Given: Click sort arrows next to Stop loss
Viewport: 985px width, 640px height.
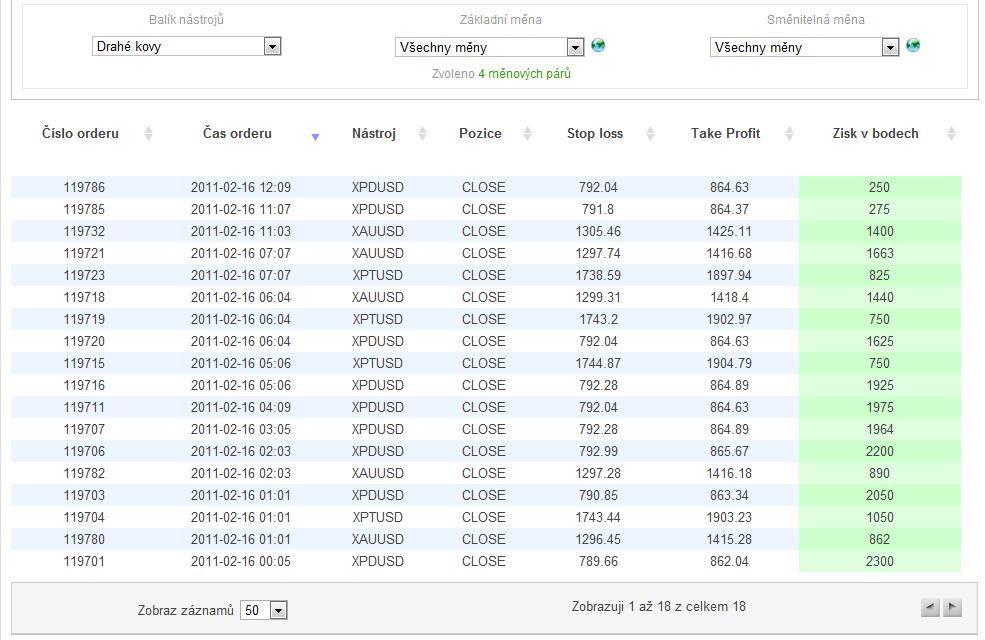Looking at the screenshot, I should pos(650,134).
